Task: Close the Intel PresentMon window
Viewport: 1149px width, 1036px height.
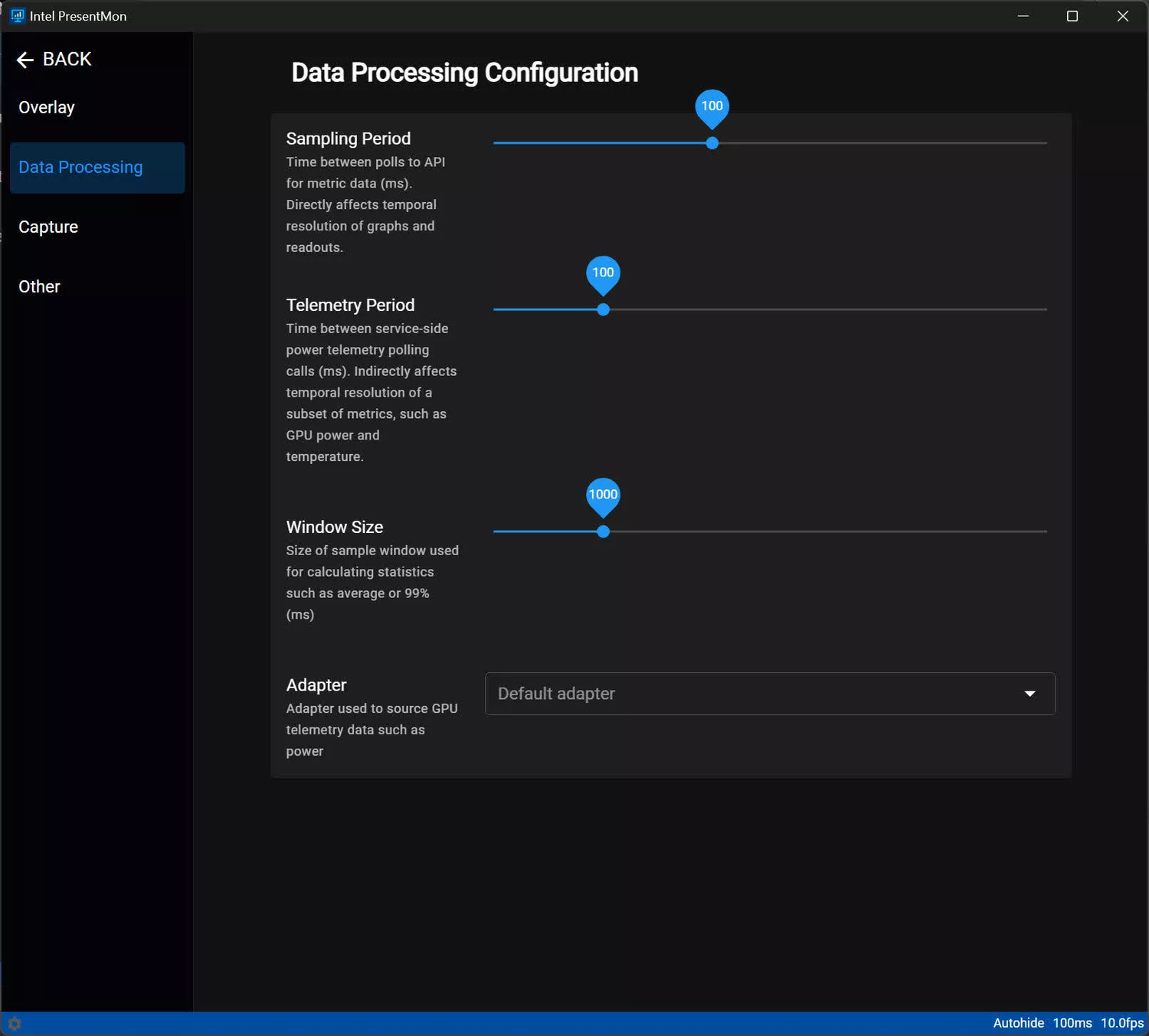Action: 1122,16
